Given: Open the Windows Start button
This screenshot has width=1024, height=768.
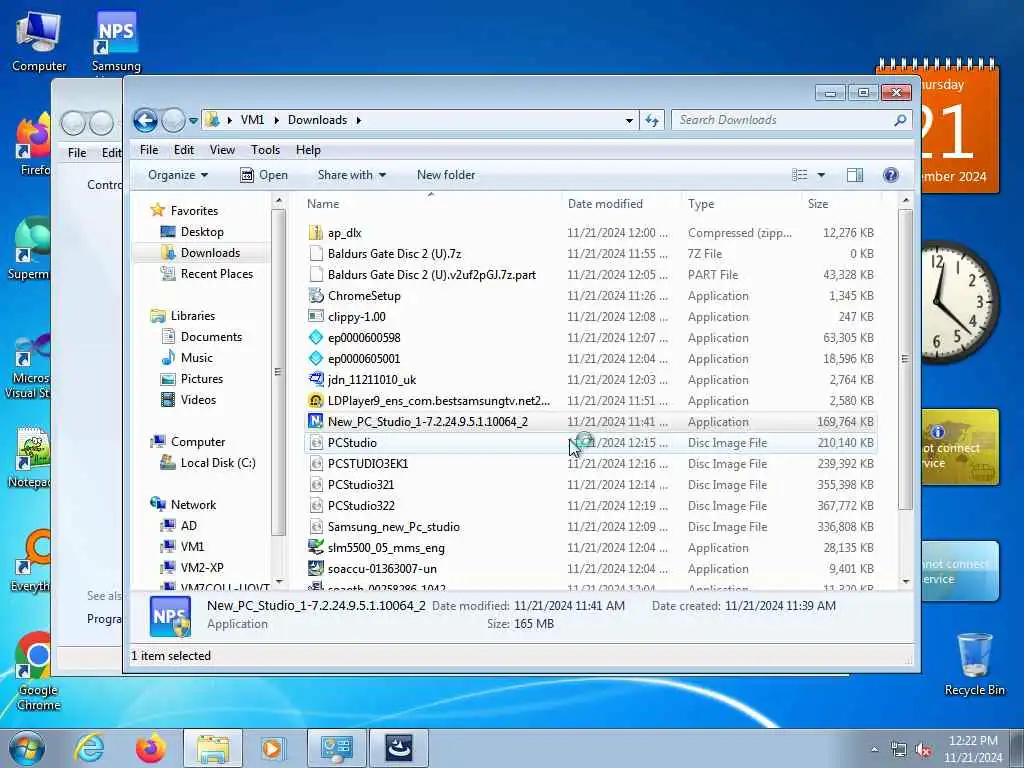Looking at the screenshot, I should [27, 748].
